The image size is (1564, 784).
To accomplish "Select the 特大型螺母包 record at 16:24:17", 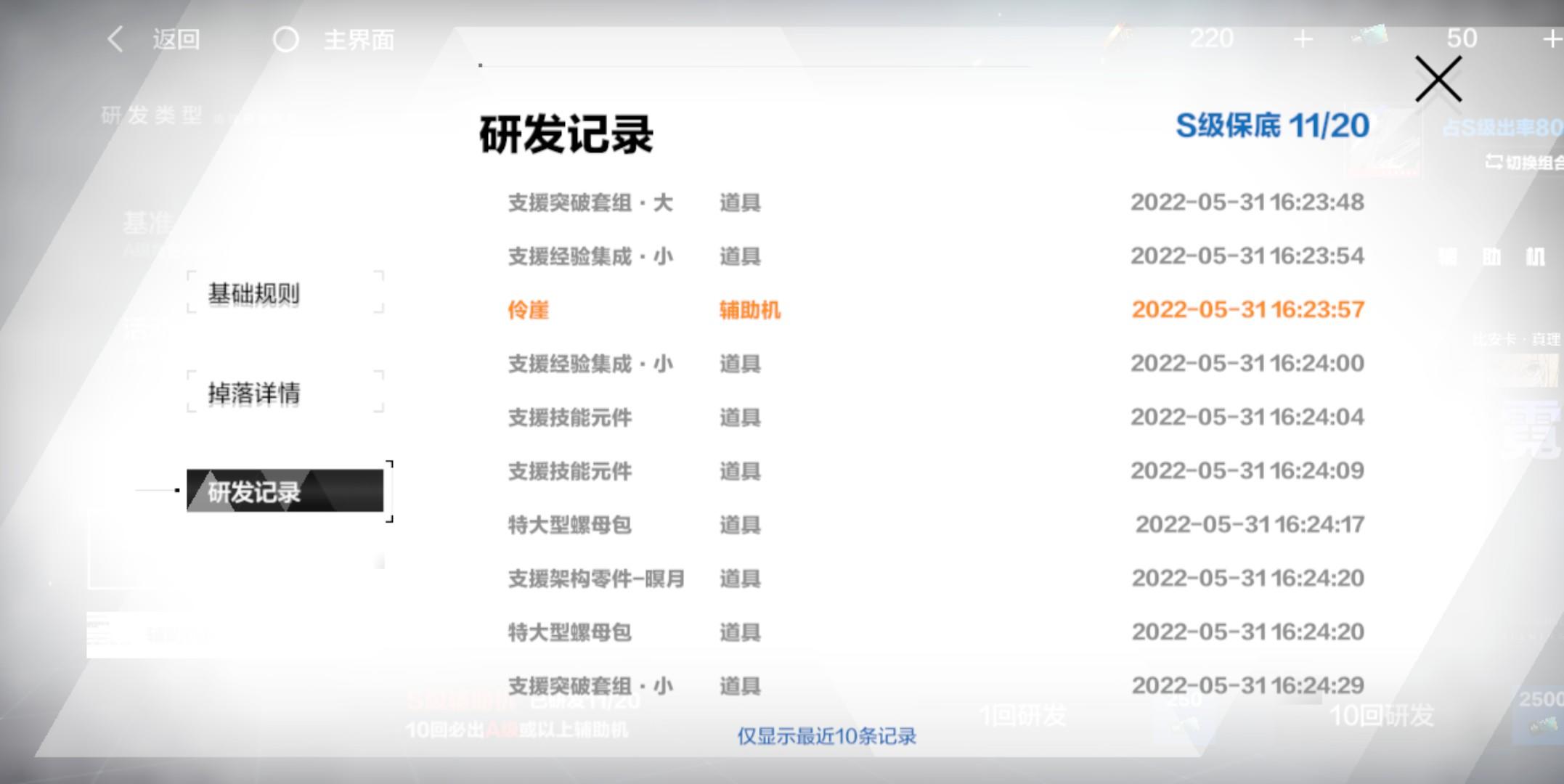I will pos(936,524).
